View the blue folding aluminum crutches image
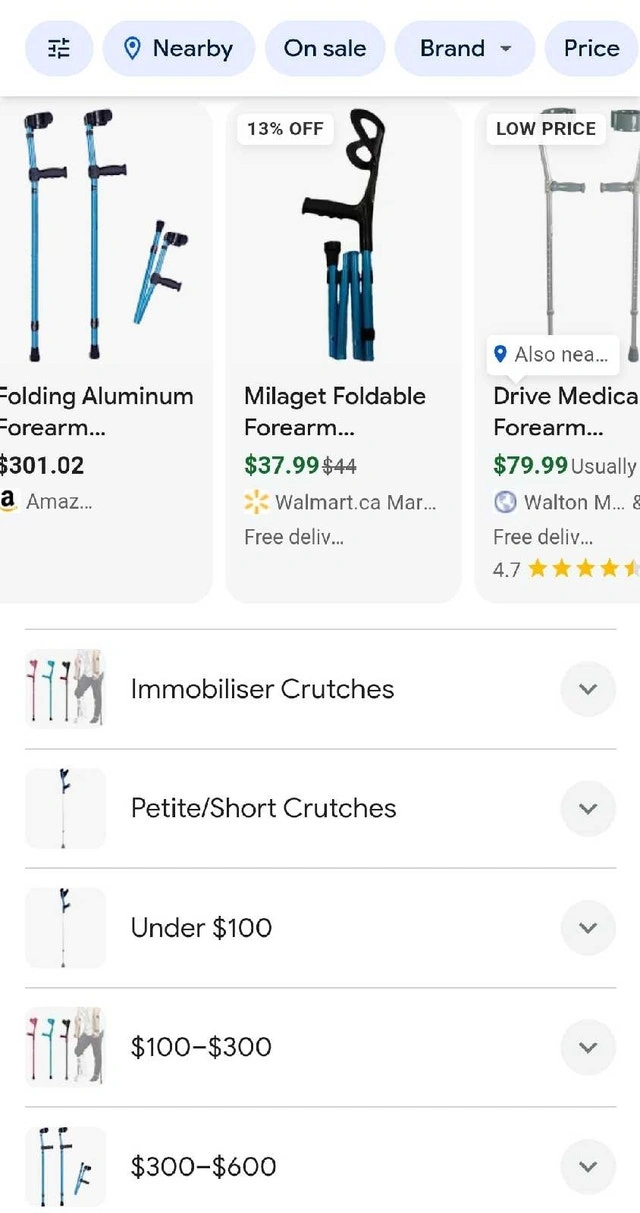The height and width of the screenshot is (1213, 640). point(100,235)
